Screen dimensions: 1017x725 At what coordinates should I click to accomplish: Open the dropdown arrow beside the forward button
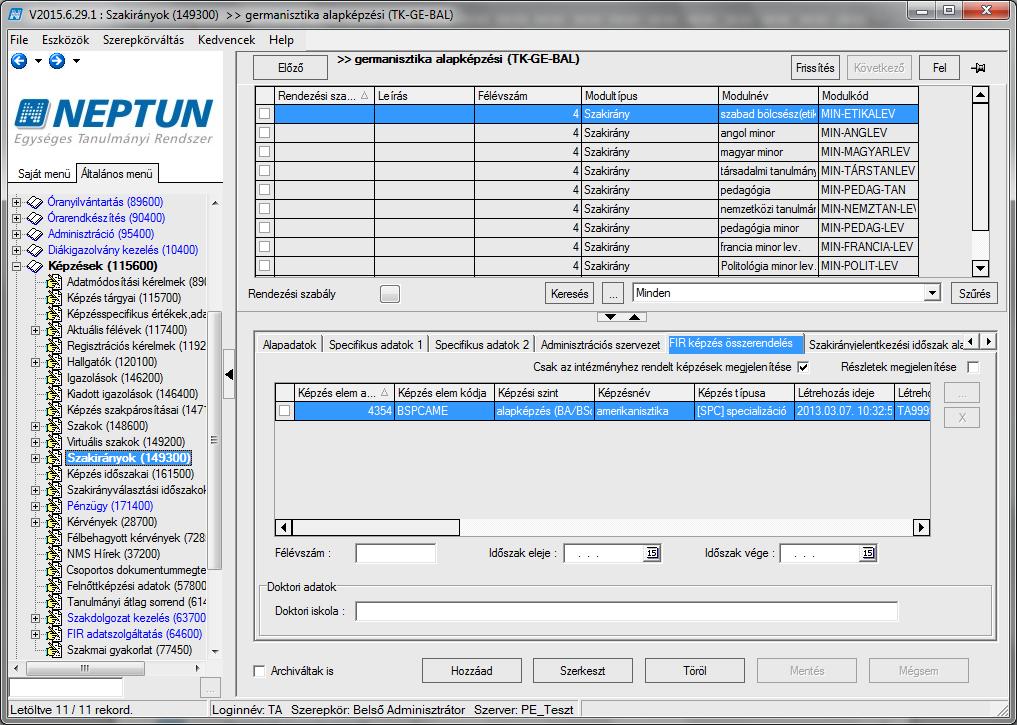76,61
